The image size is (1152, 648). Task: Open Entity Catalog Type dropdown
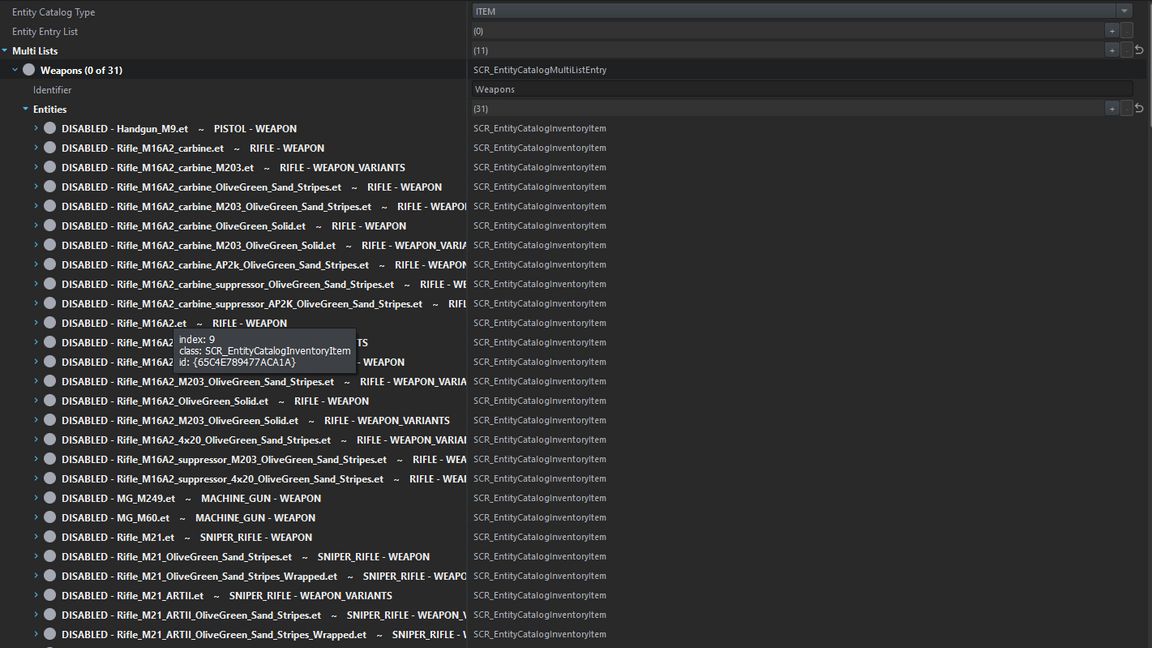[1124, 11]
